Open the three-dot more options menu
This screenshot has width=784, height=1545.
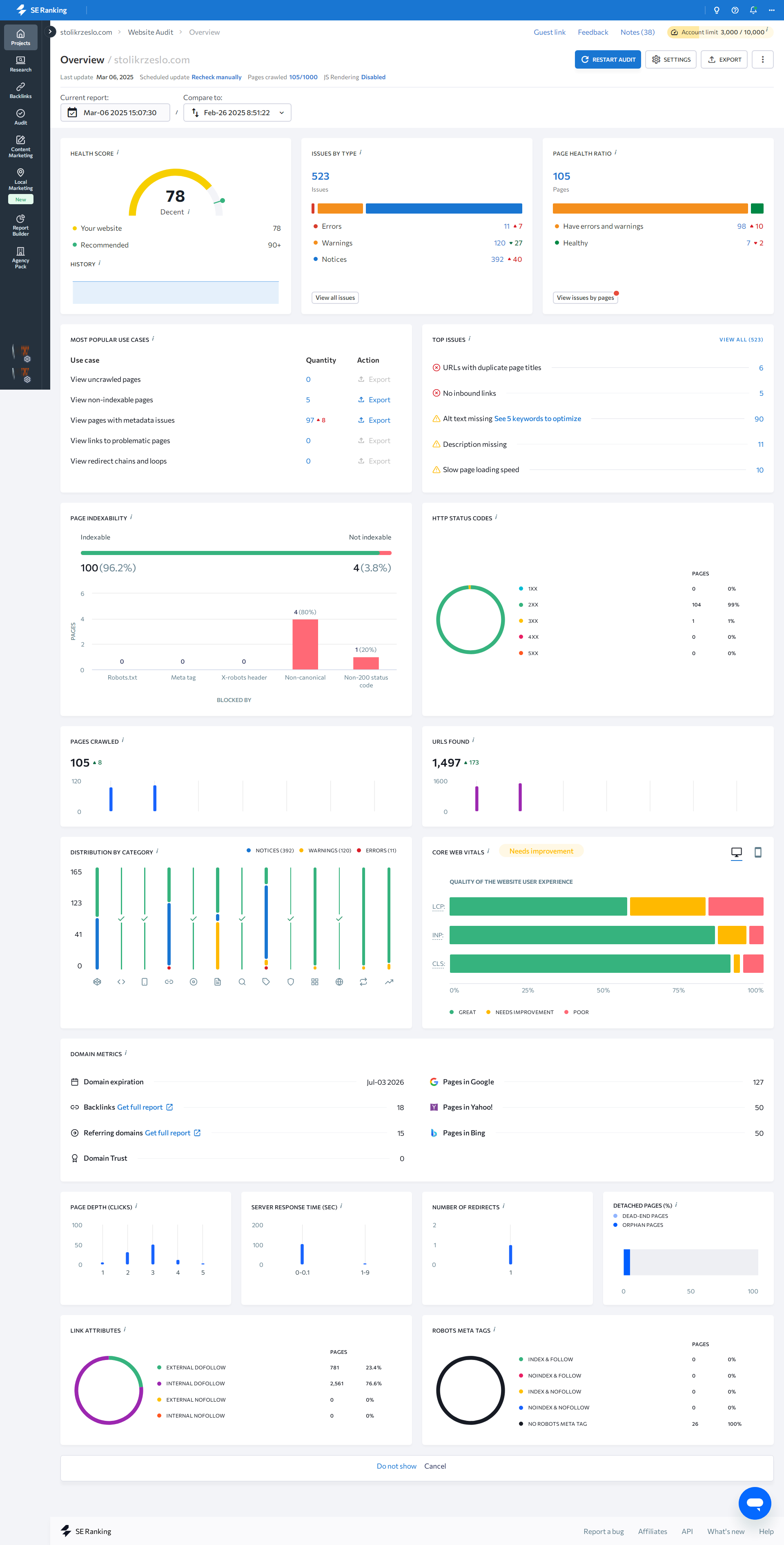click(x=762, y=59)
